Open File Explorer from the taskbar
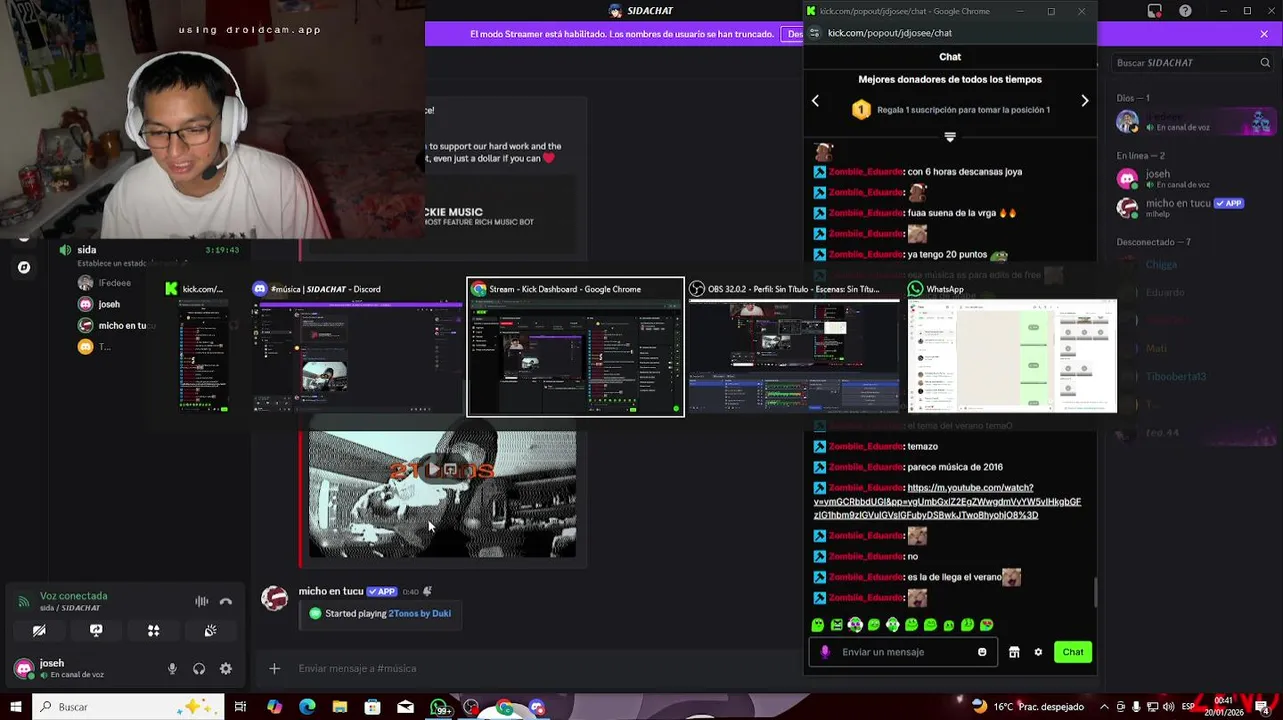 pyautogui.click(x=340, y=707)
